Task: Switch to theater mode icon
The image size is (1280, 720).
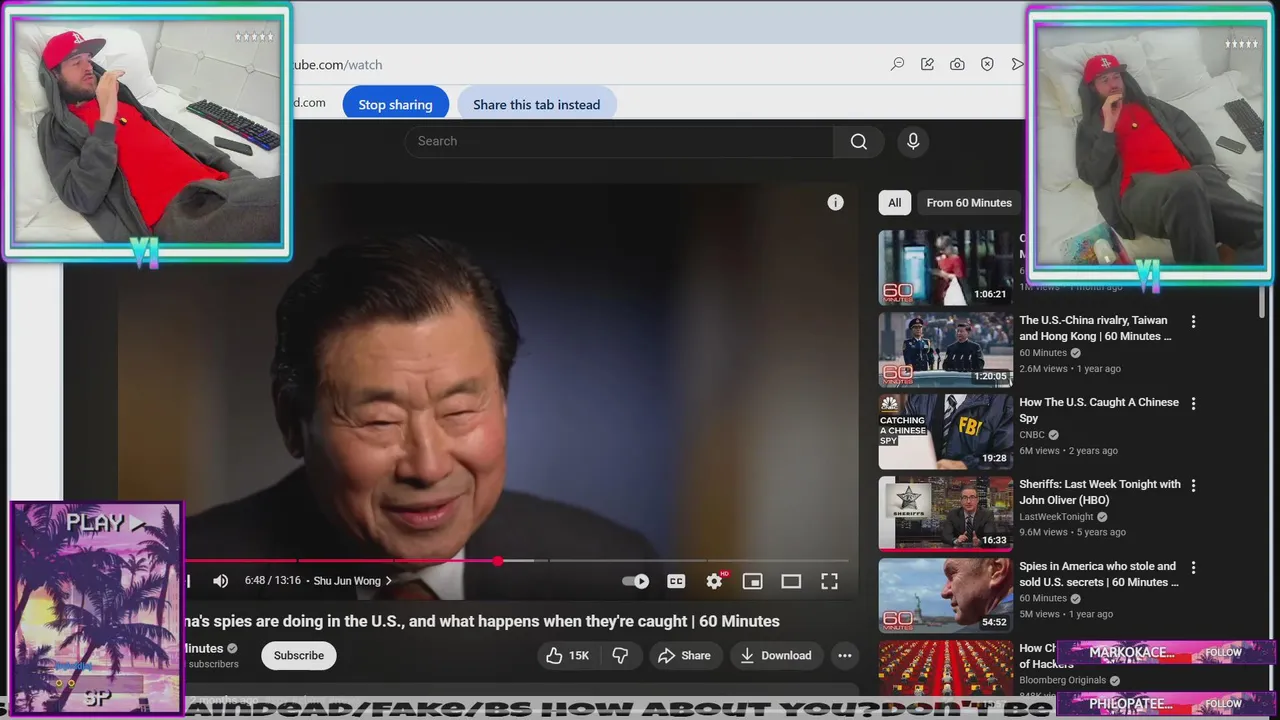Action: (791, 581)
